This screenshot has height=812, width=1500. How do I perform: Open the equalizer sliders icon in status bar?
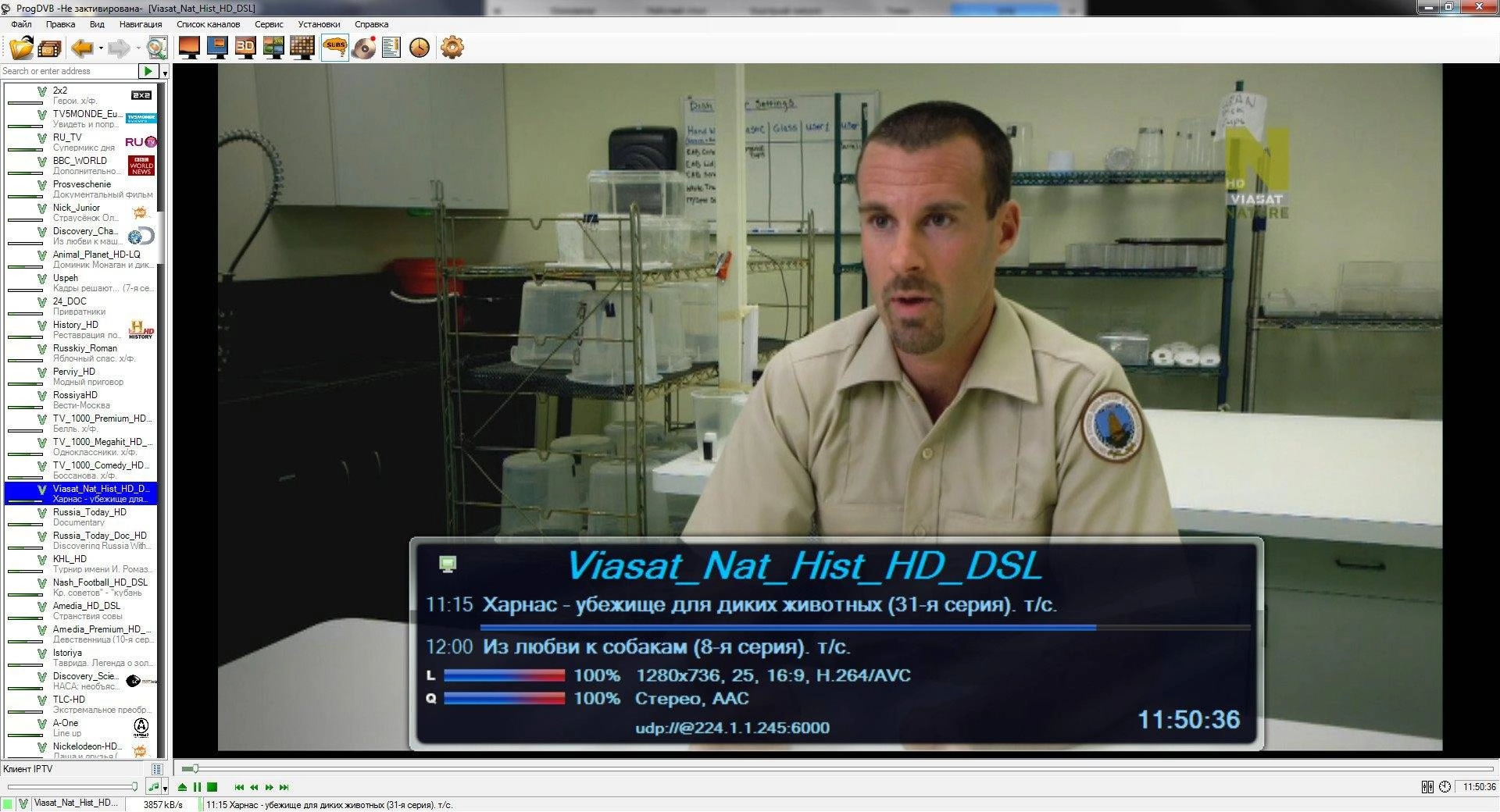coord(1427,787)
